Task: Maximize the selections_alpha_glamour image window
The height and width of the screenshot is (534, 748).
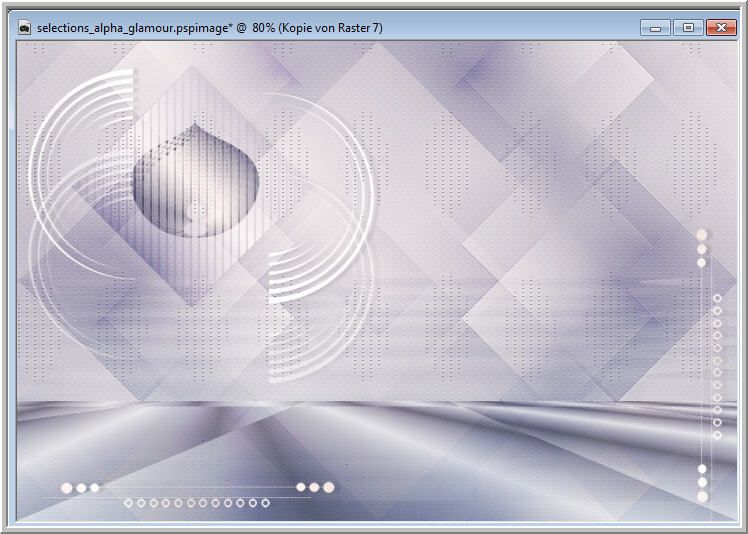Action: point(688,28)
